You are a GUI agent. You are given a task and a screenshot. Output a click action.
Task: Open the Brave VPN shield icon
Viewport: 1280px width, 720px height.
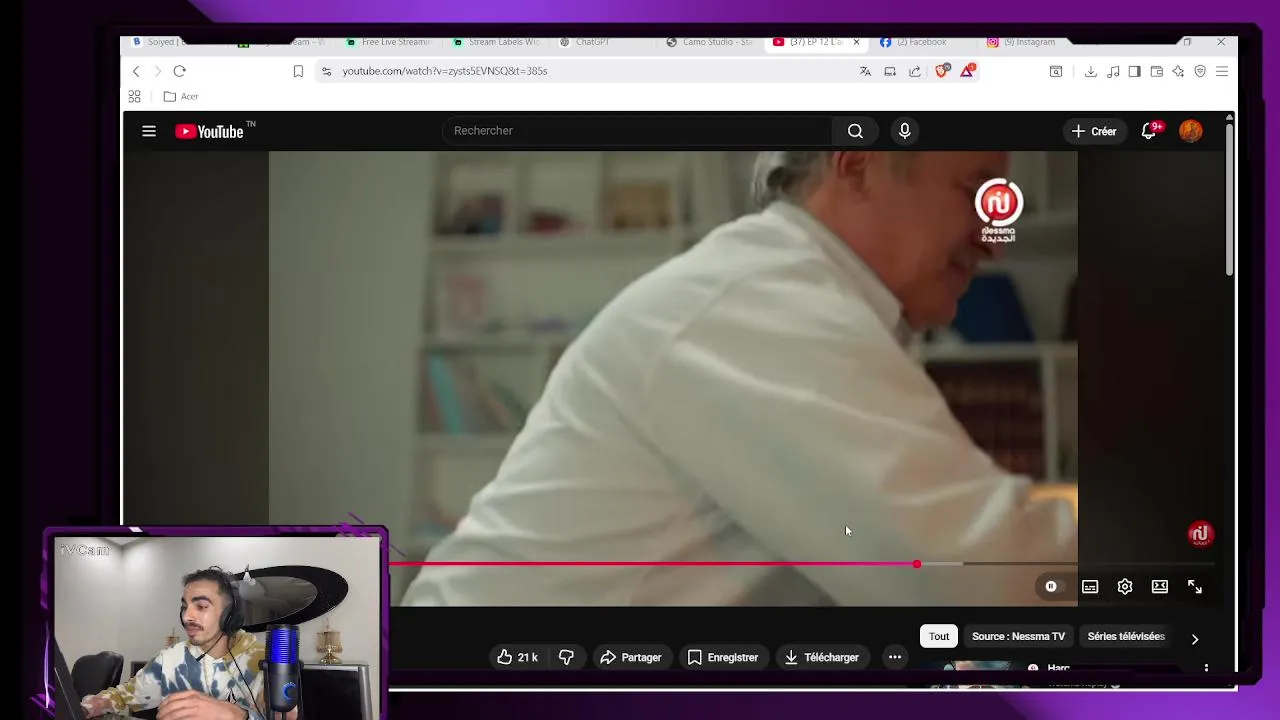pyautogui.click(x=1200, y=71)
